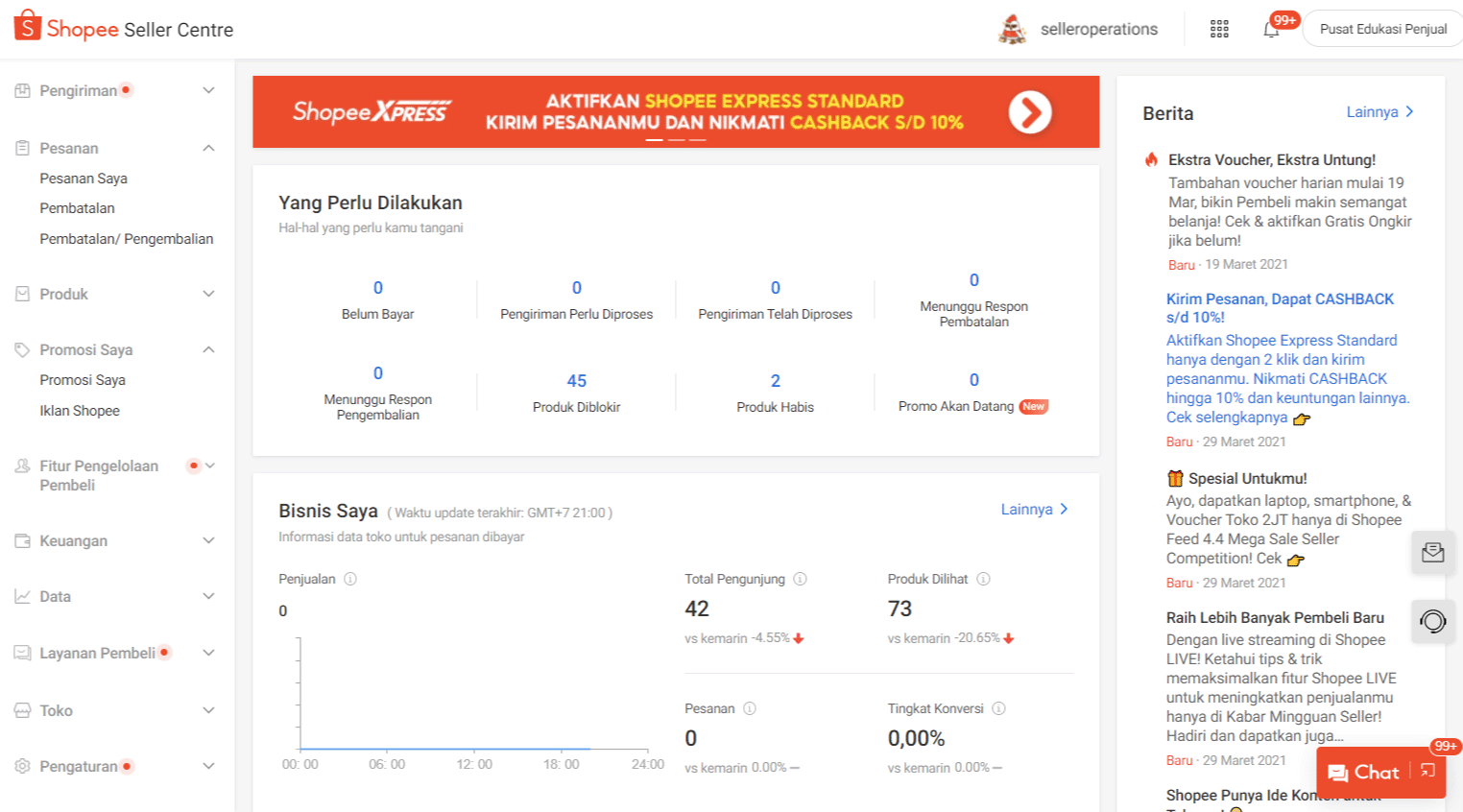Open the Promosi Saya submenu item

point(83,380)
